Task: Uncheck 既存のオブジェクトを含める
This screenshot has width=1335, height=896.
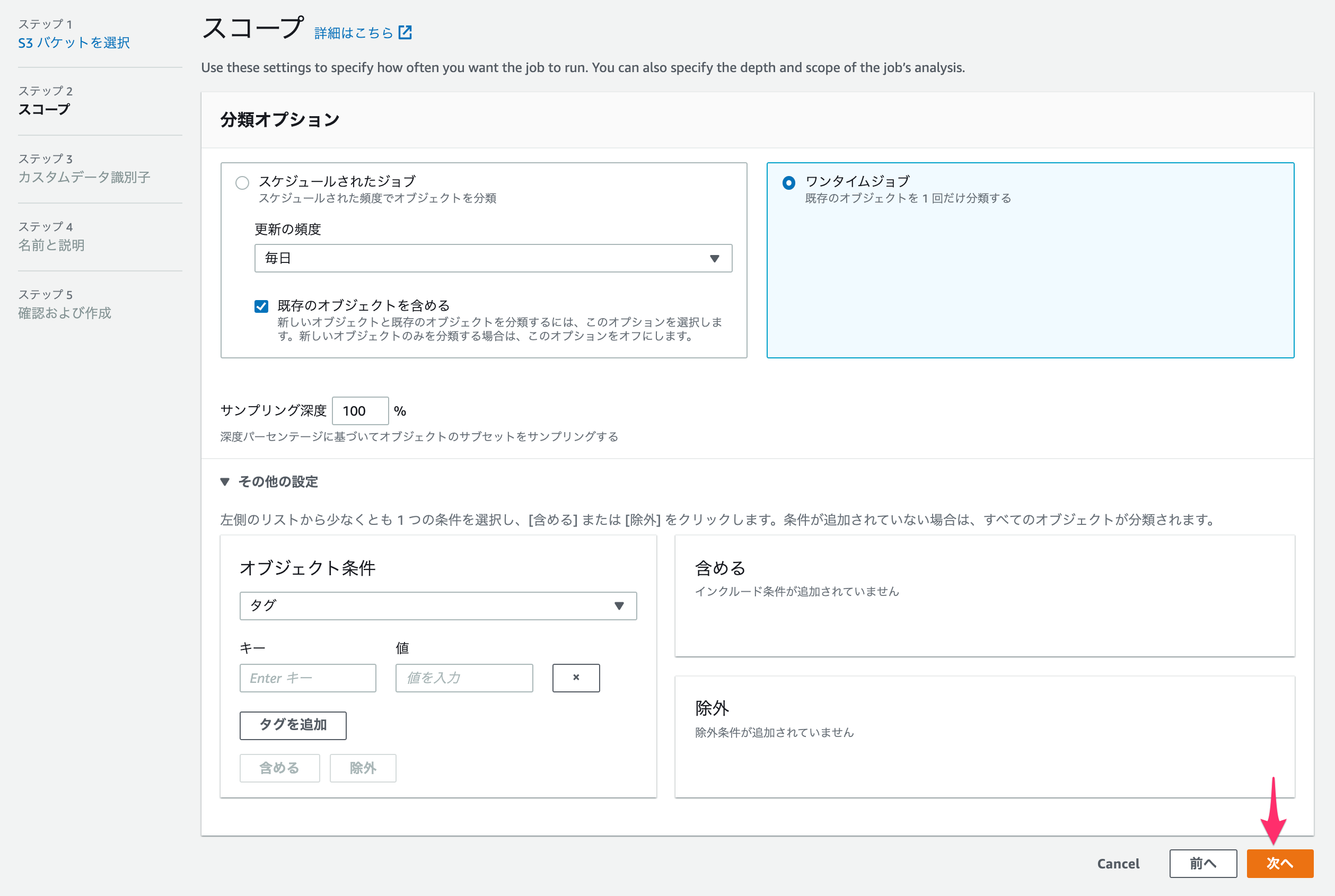Action: tap(261, 306)
